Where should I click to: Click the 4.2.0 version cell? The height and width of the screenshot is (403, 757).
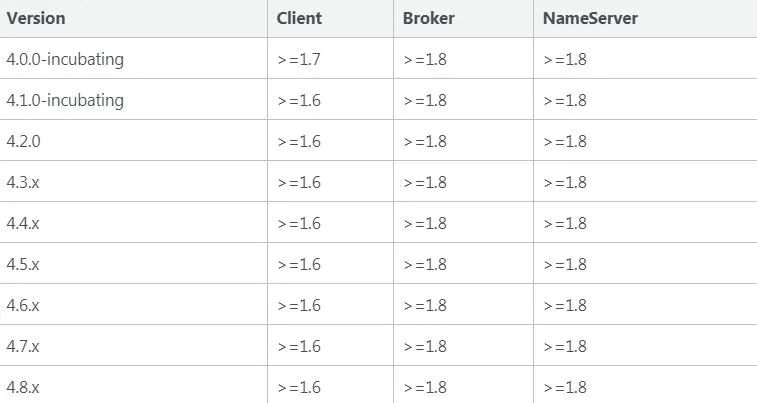pos(23,141)
